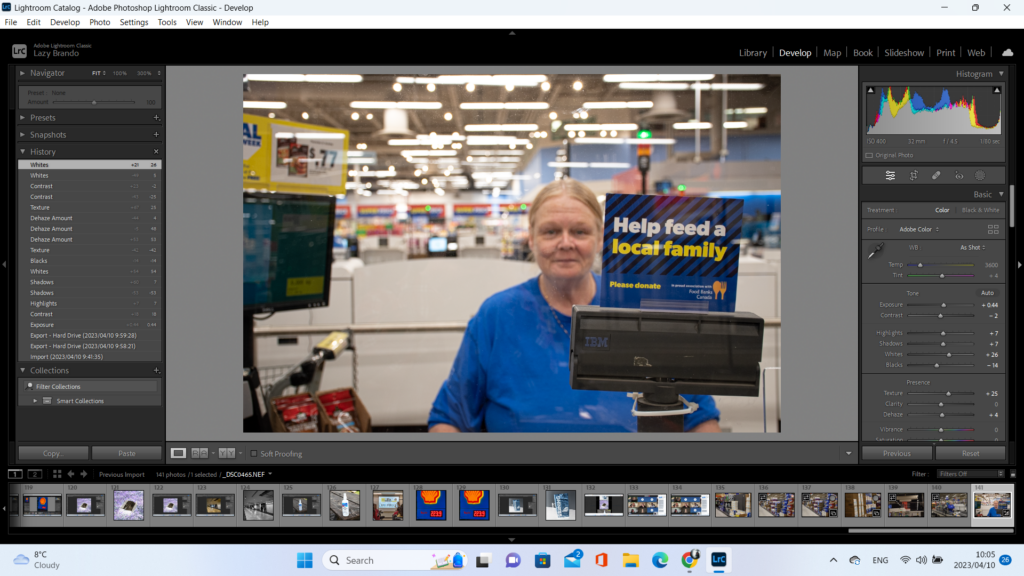
Task: Click the Reset button
Action: click(x=970, y=453)
